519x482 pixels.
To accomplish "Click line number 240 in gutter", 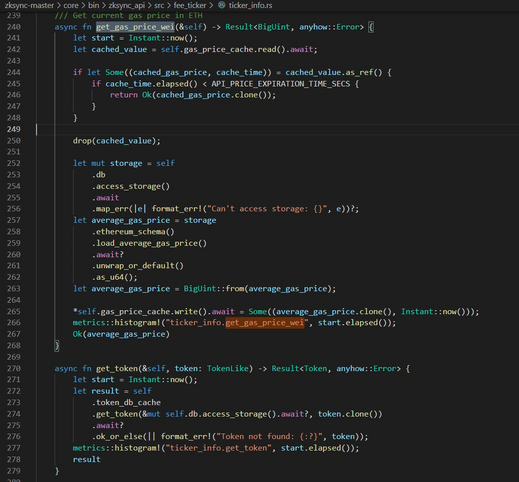I will (x=14, y=27).
